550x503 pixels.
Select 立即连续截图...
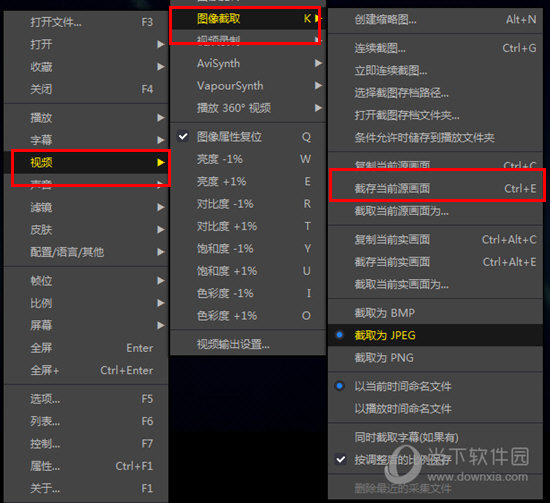[x=435, y=71]
